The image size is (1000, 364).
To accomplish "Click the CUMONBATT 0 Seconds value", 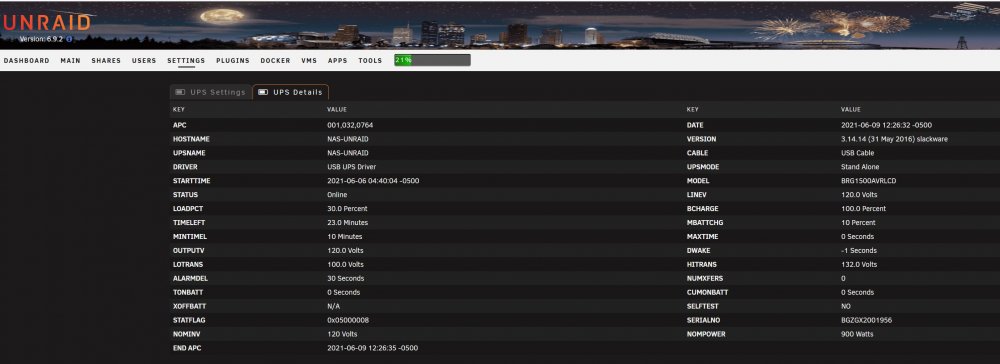I will pyautogui.click(x=858, y=293).
